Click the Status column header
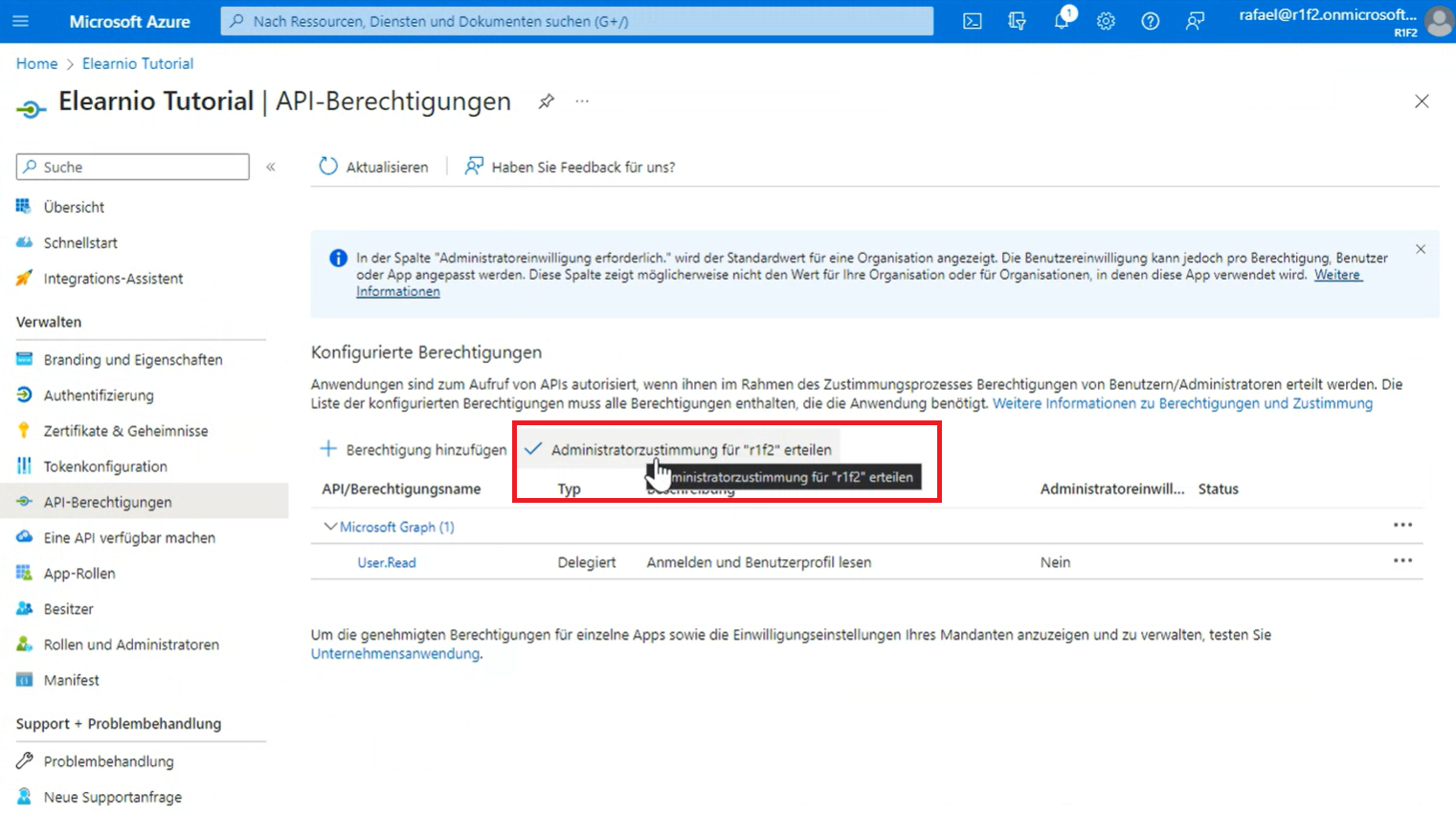Screen dimensions: 1456x815 tap(1219, 488)
